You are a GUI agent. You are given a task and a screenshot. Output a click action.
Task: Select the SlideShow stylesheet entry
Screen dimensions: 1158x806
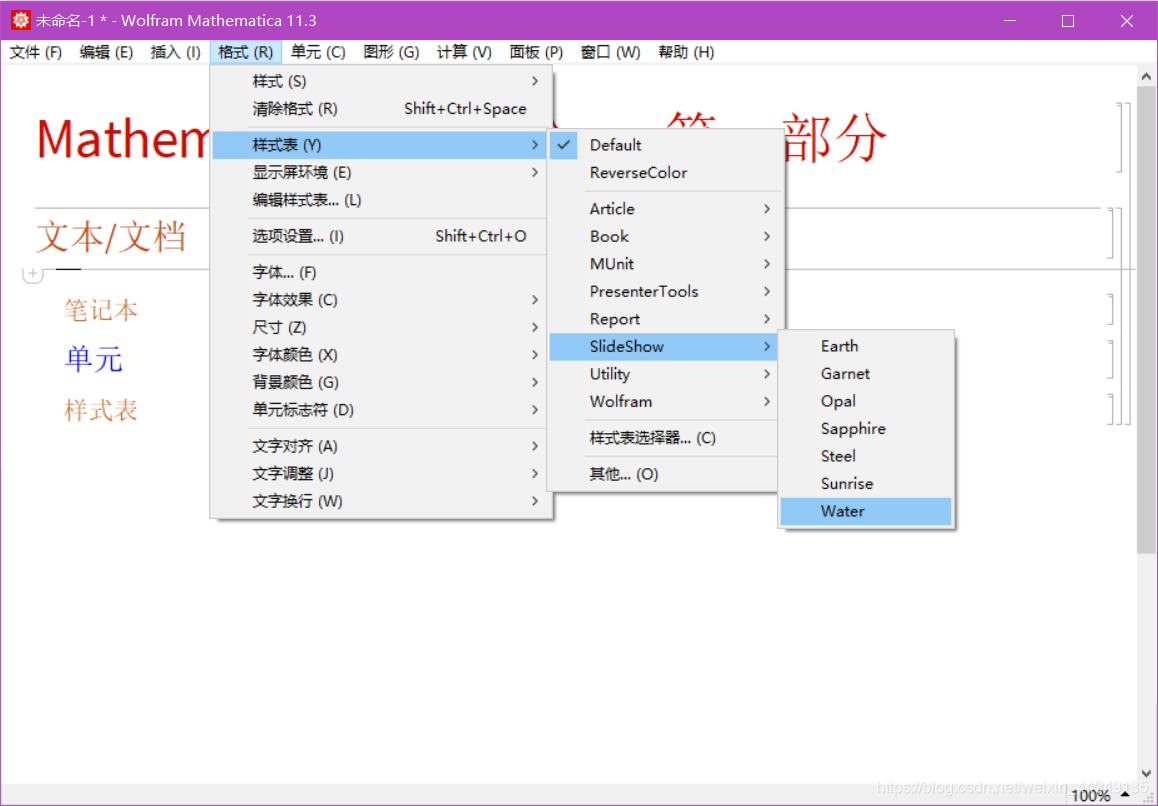click(664, 346)
